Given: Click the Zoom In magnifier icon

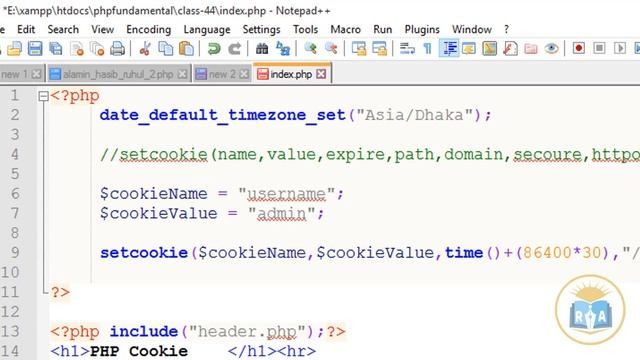Looking at the screenshot, I should (310, 49).
